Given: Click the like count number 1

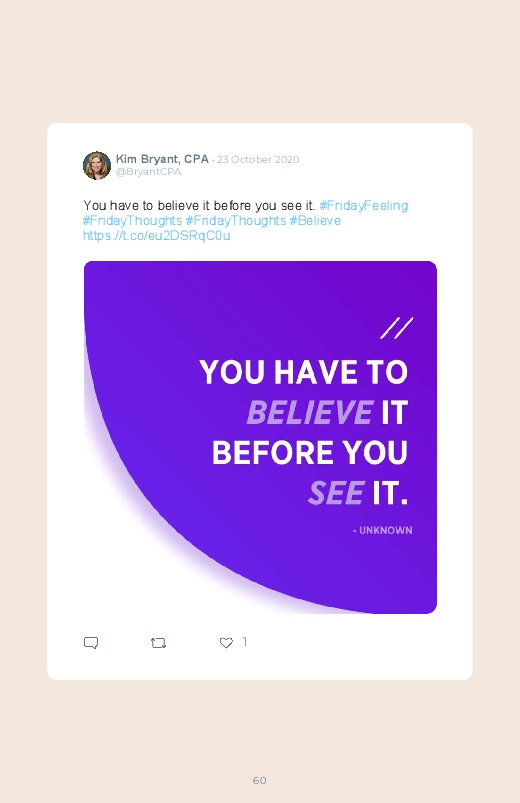Looking at the screenshot, I should [x=245, y=642].
